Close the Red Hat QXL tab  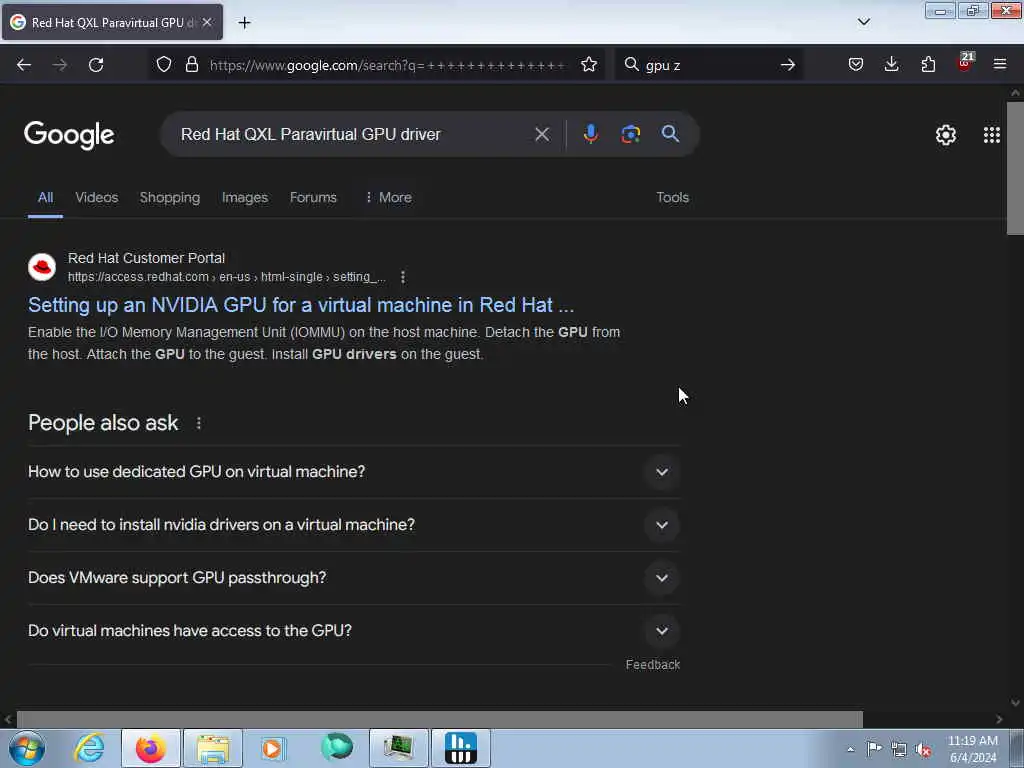pyautogui.click(x=207, y=23)
